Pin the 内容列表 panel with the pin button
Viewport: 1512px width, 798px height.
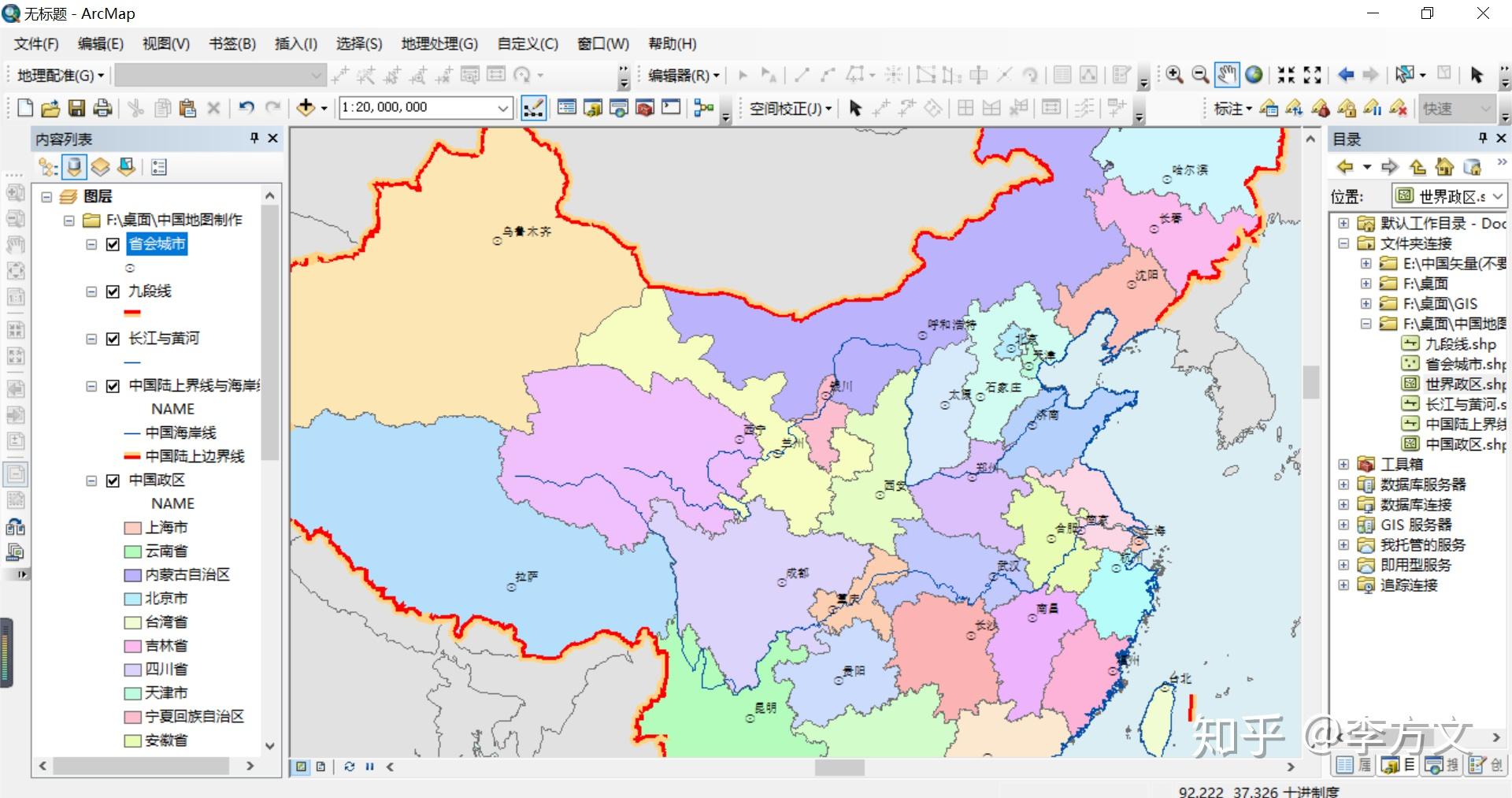pos(253,139)
